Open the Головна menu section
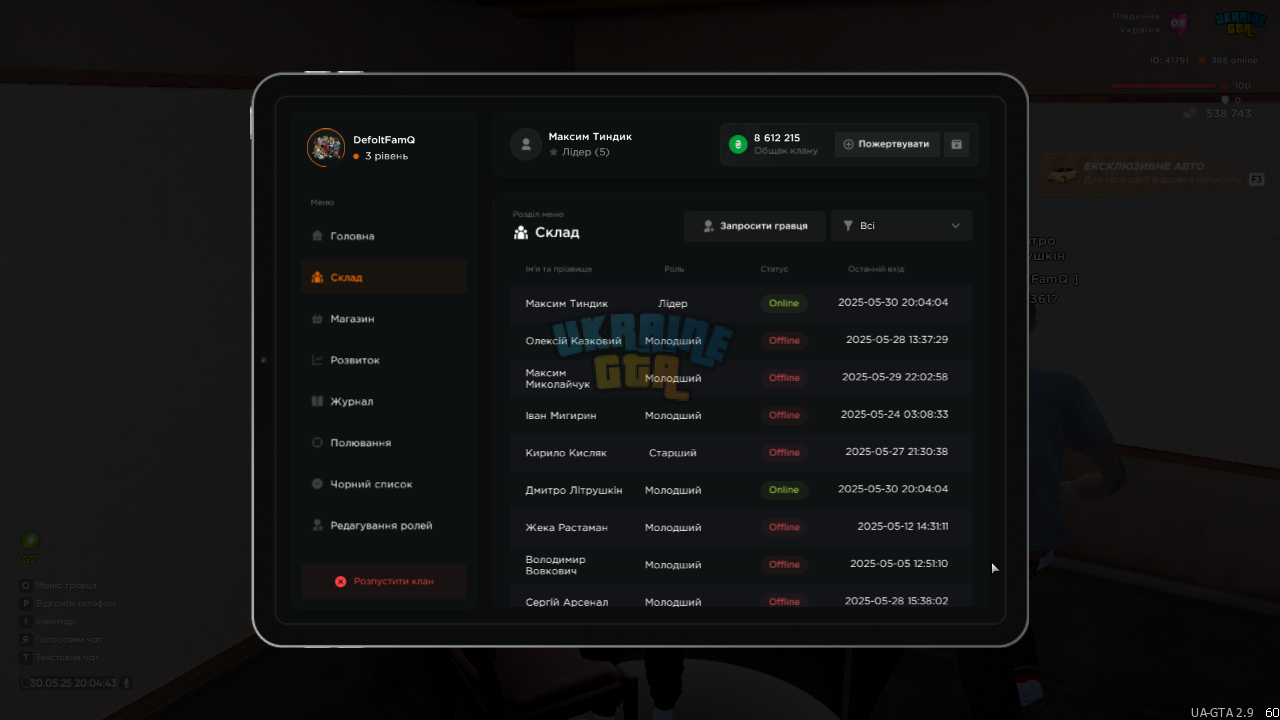The width and height of the screenshot is (1280, 720). 384,236
